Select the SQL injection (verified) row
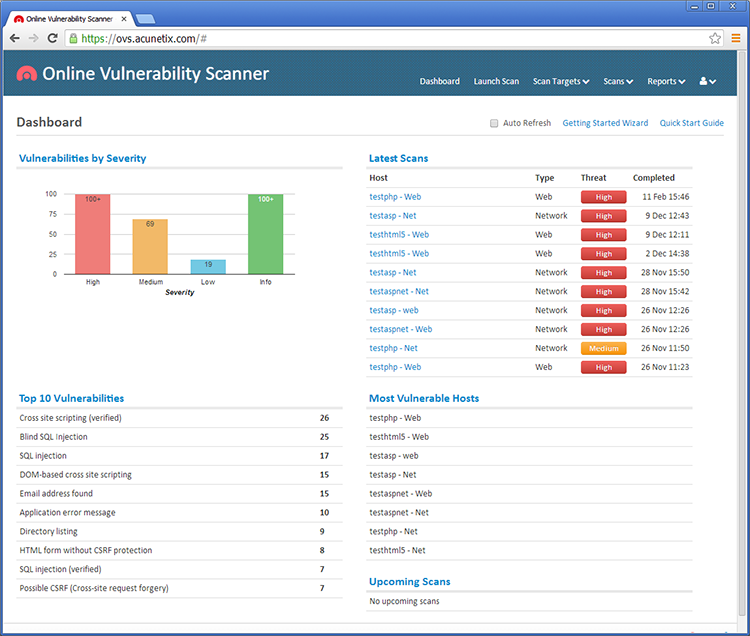 tap(179, 569)
